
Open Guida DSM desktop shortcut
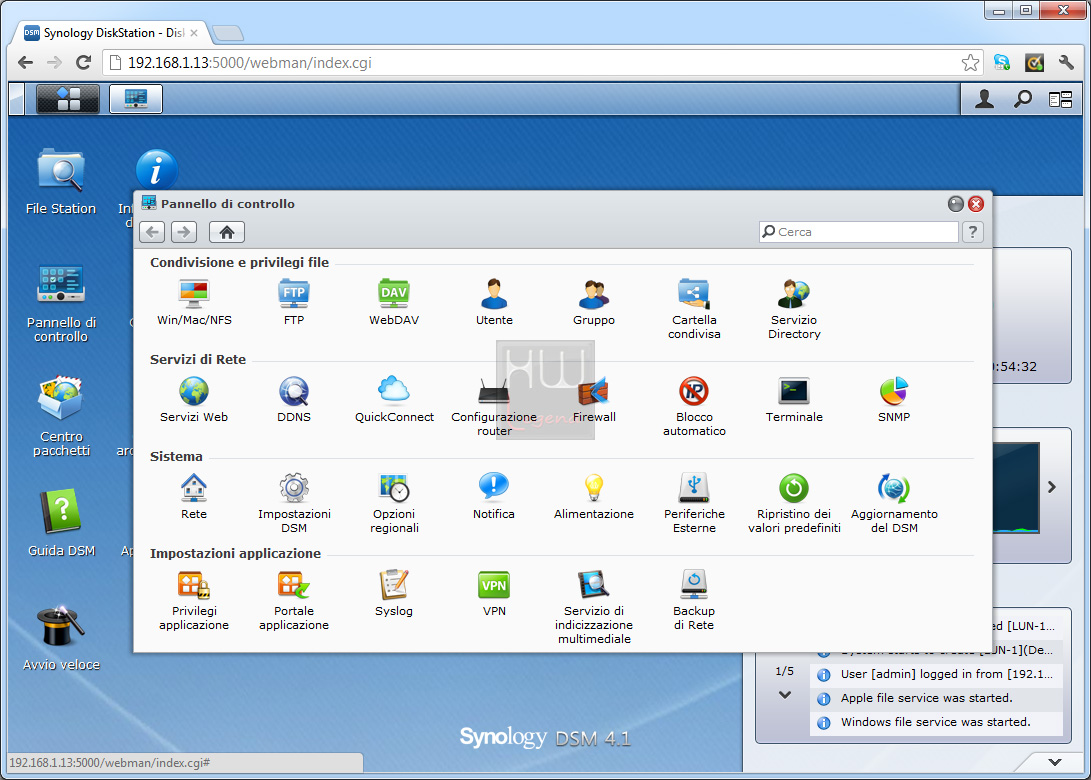pos(61,523)
